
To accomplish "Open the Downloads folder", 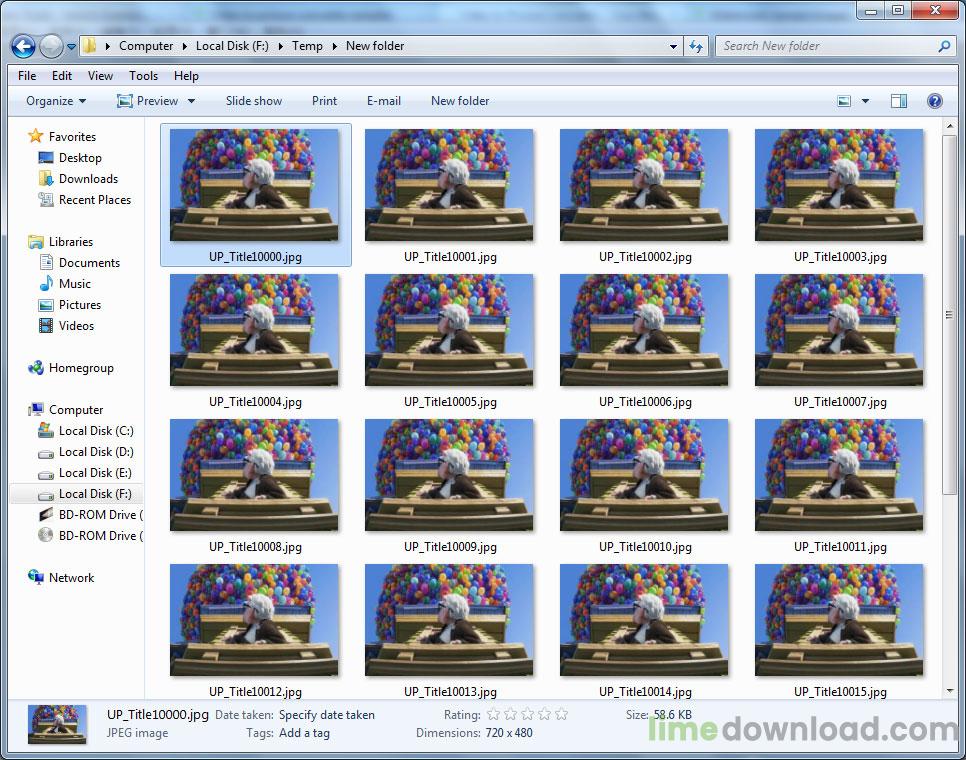I will coord(84,178).
